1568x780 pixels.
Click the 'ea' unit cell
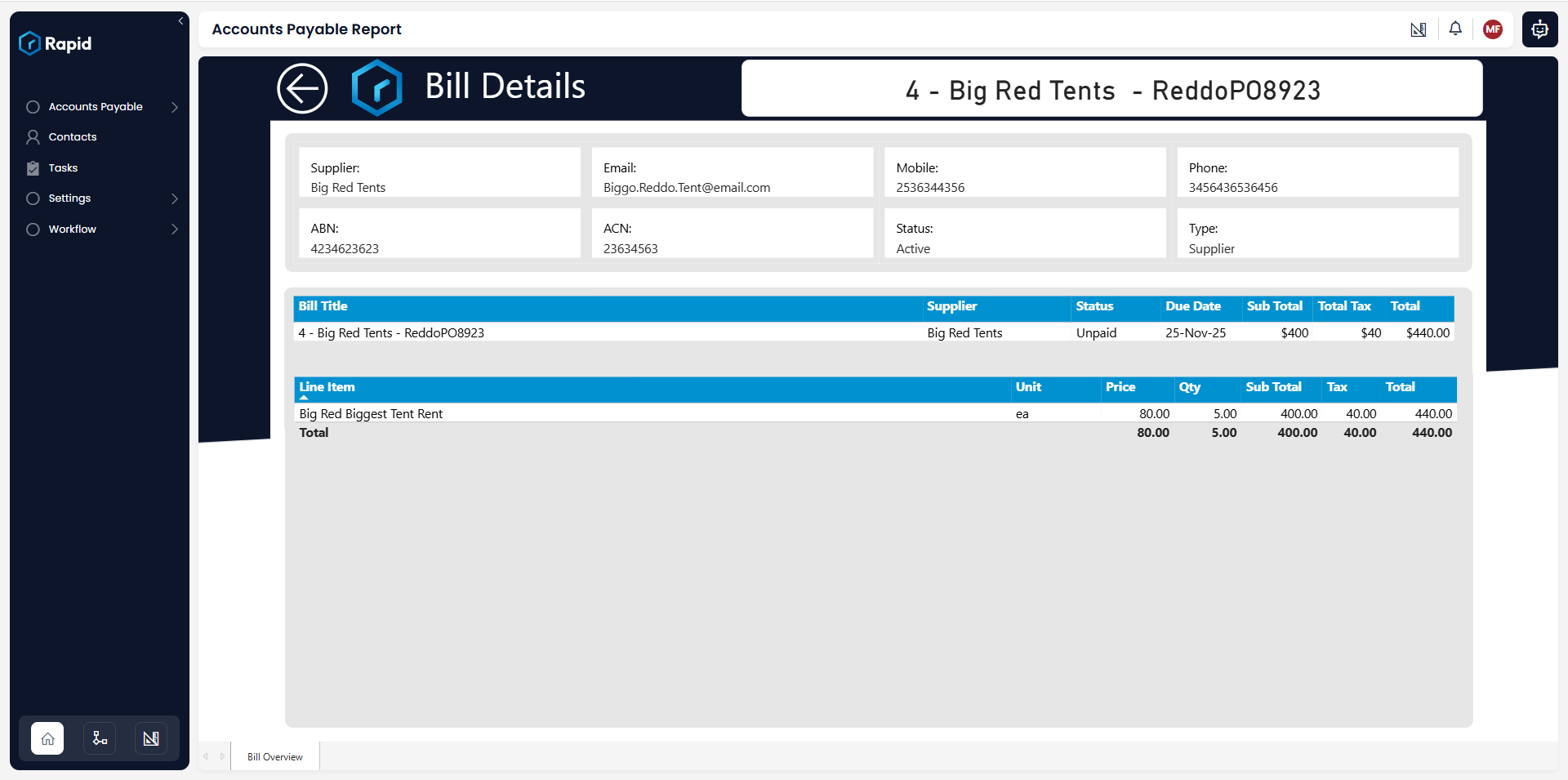(1022, 414)
